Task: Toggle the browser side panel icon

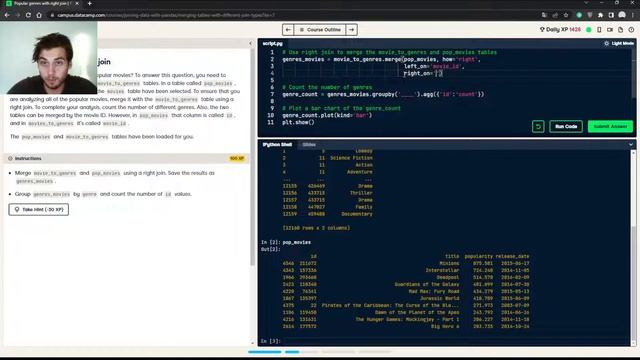Action: [611, 15]
